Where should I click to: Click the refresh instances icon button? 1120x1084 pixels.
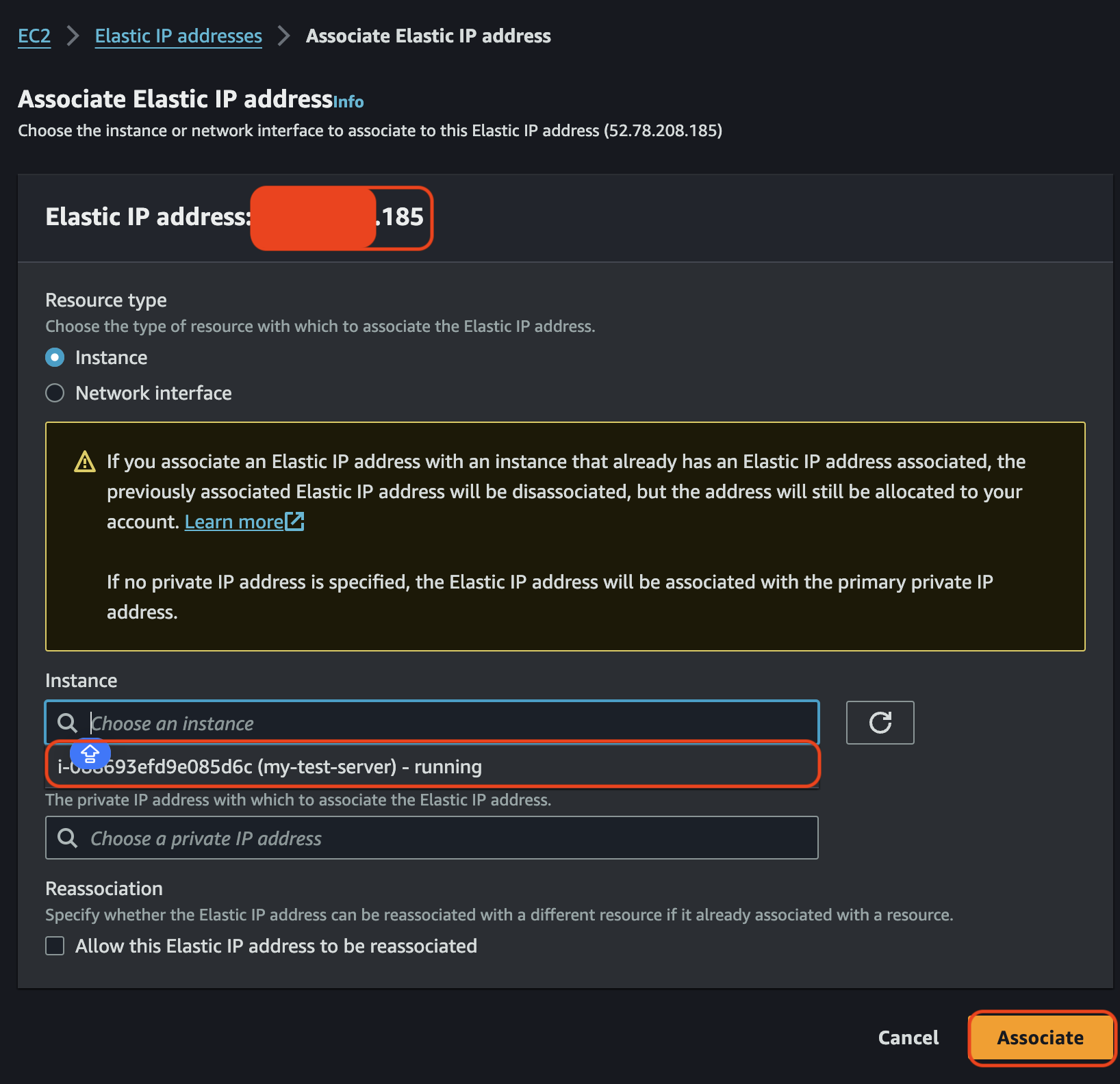coord(880,723)
